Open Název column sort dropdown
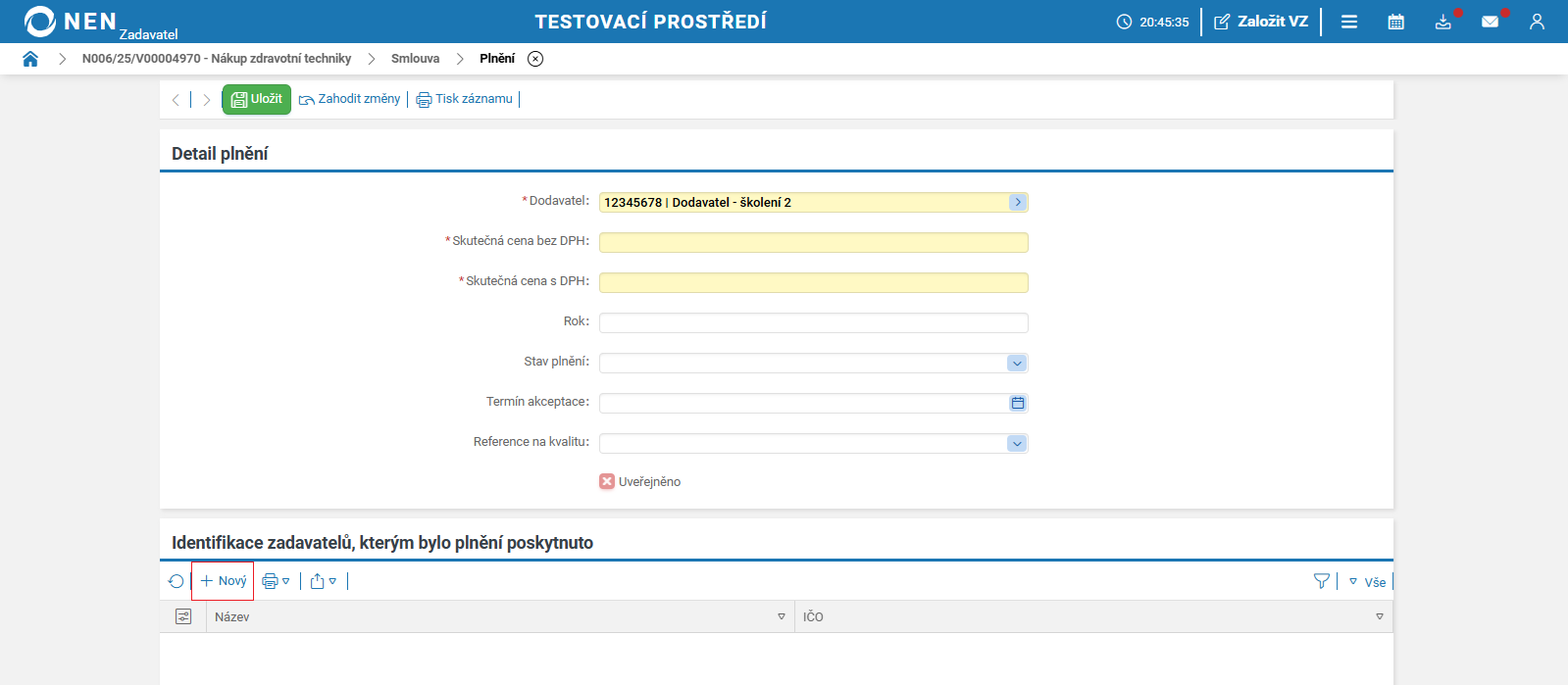Screen dimensions: 1568x685 click(782, 616)
